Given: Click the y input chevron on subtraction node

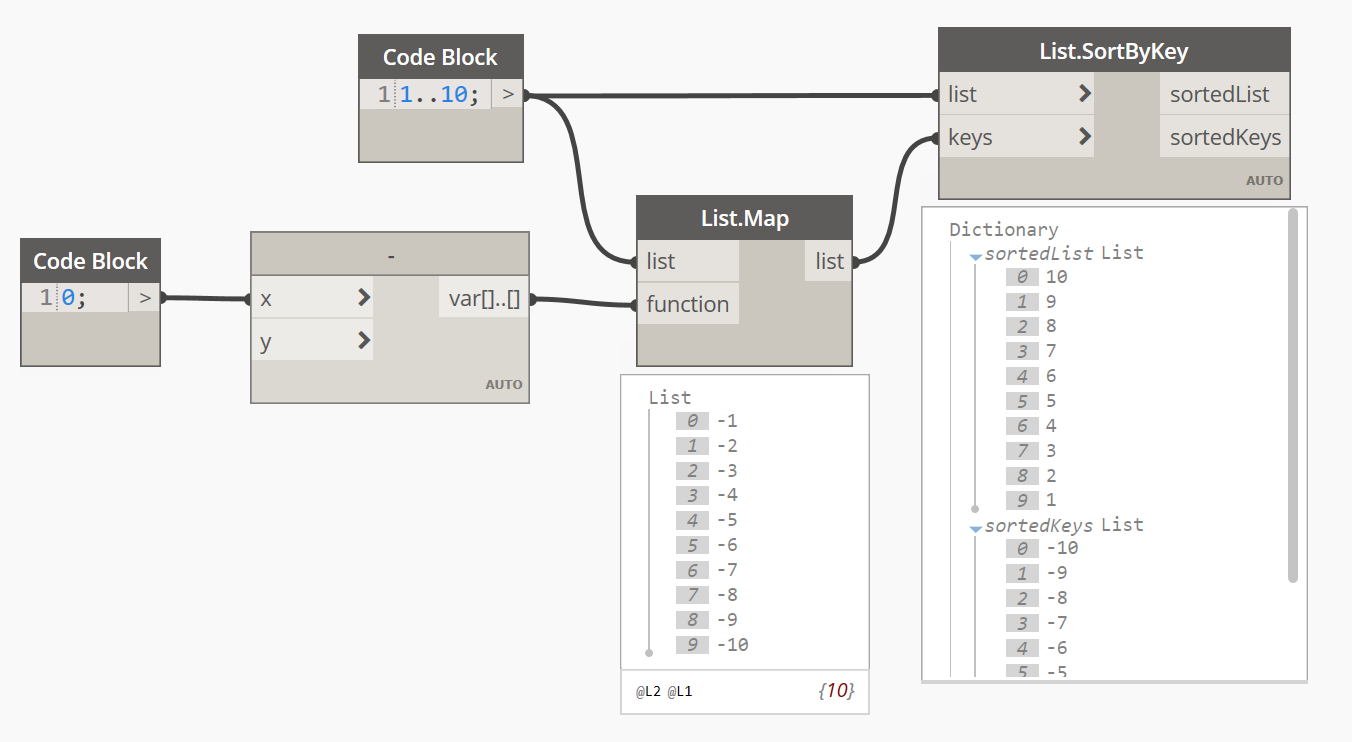Looking at the screenshot, I should tap(363, 341).
